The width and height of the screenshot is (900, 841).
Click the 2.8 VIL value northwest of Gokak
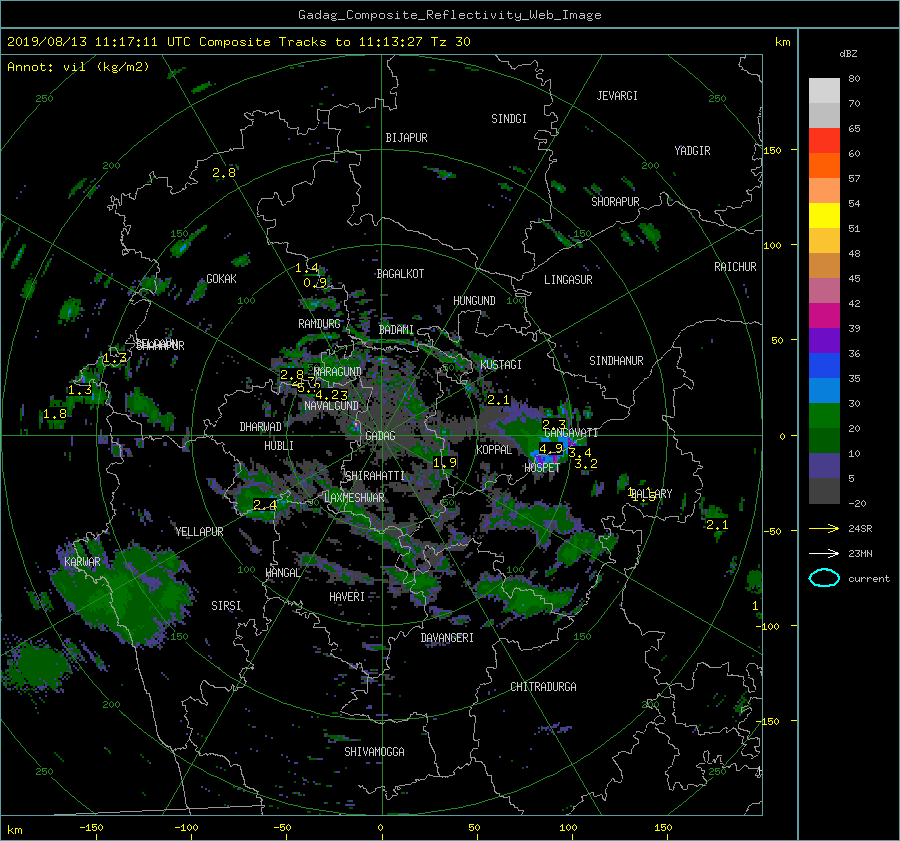[223, 173]
